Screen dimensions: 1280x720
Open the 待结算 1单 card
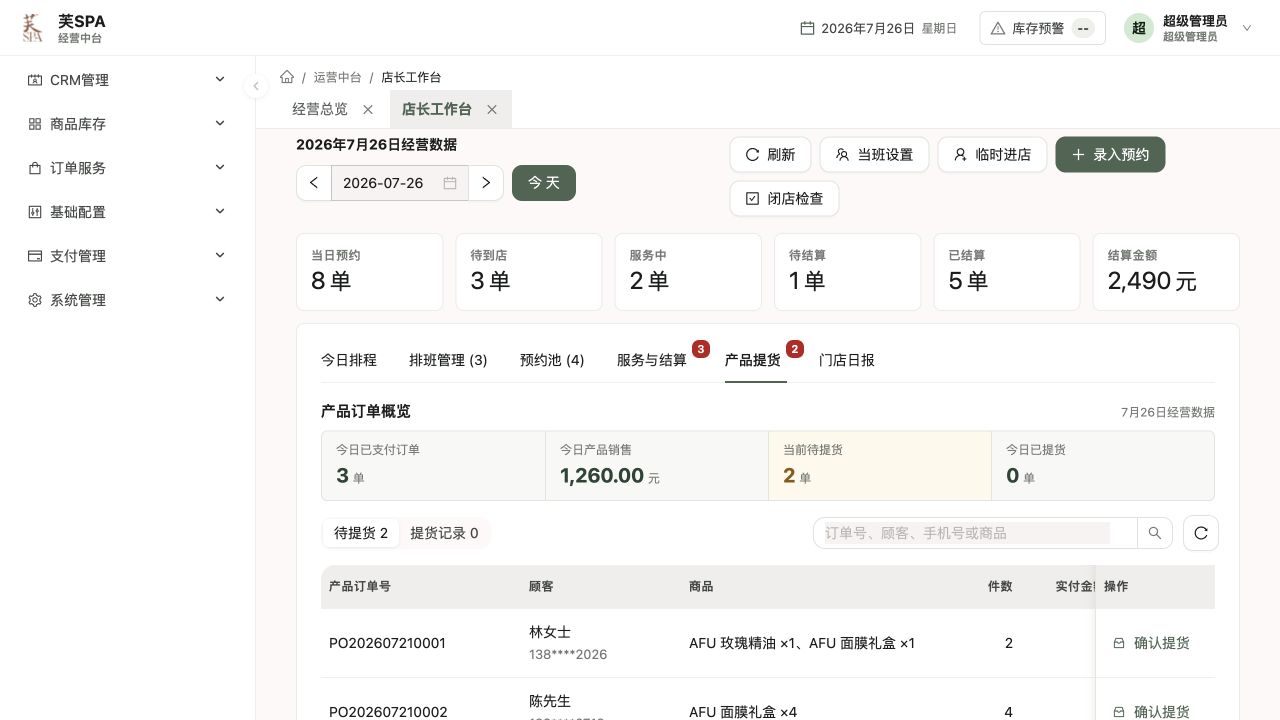tap(847, 272)
